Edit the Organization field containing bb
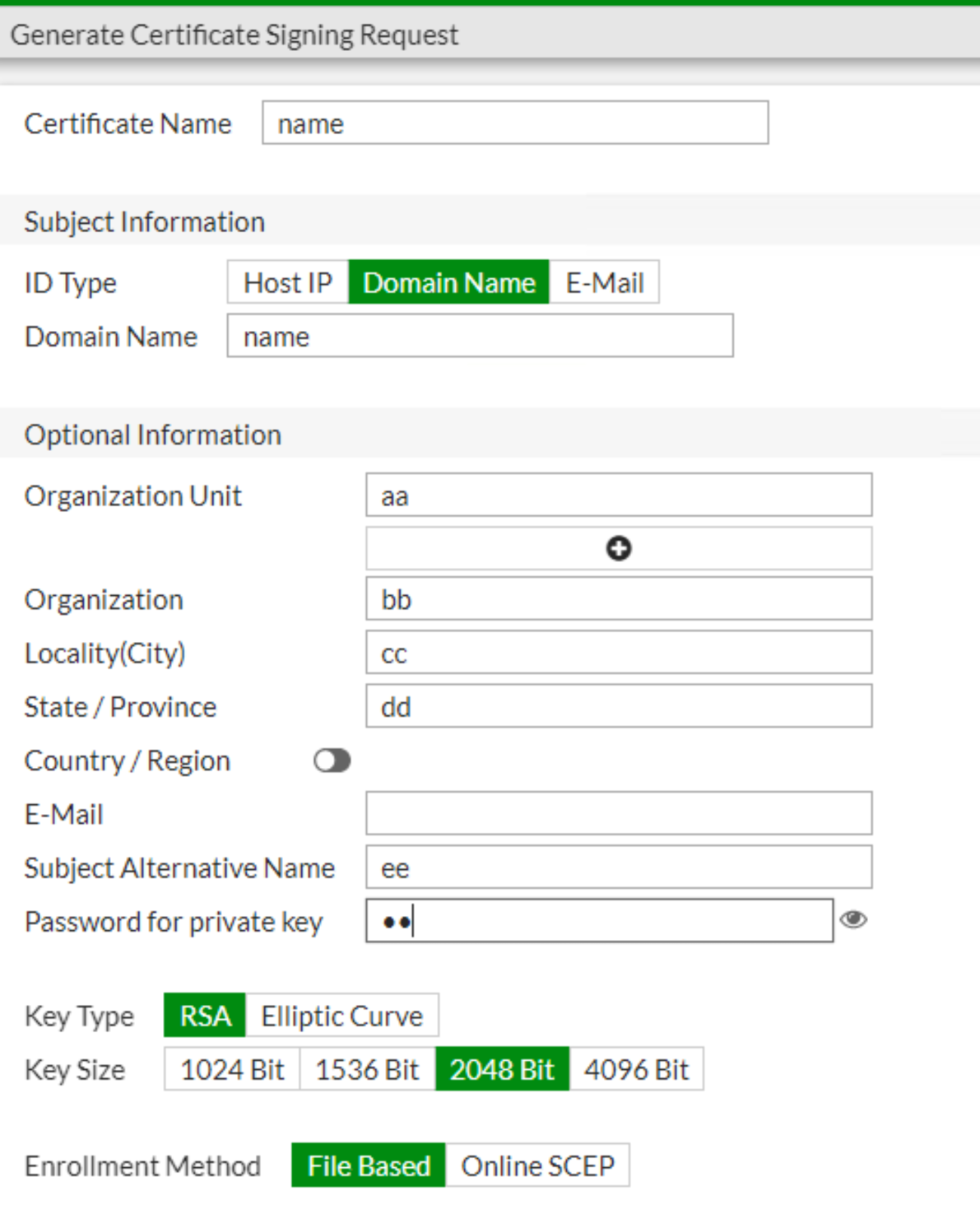 pyautogui.click(x=619, y=598)
